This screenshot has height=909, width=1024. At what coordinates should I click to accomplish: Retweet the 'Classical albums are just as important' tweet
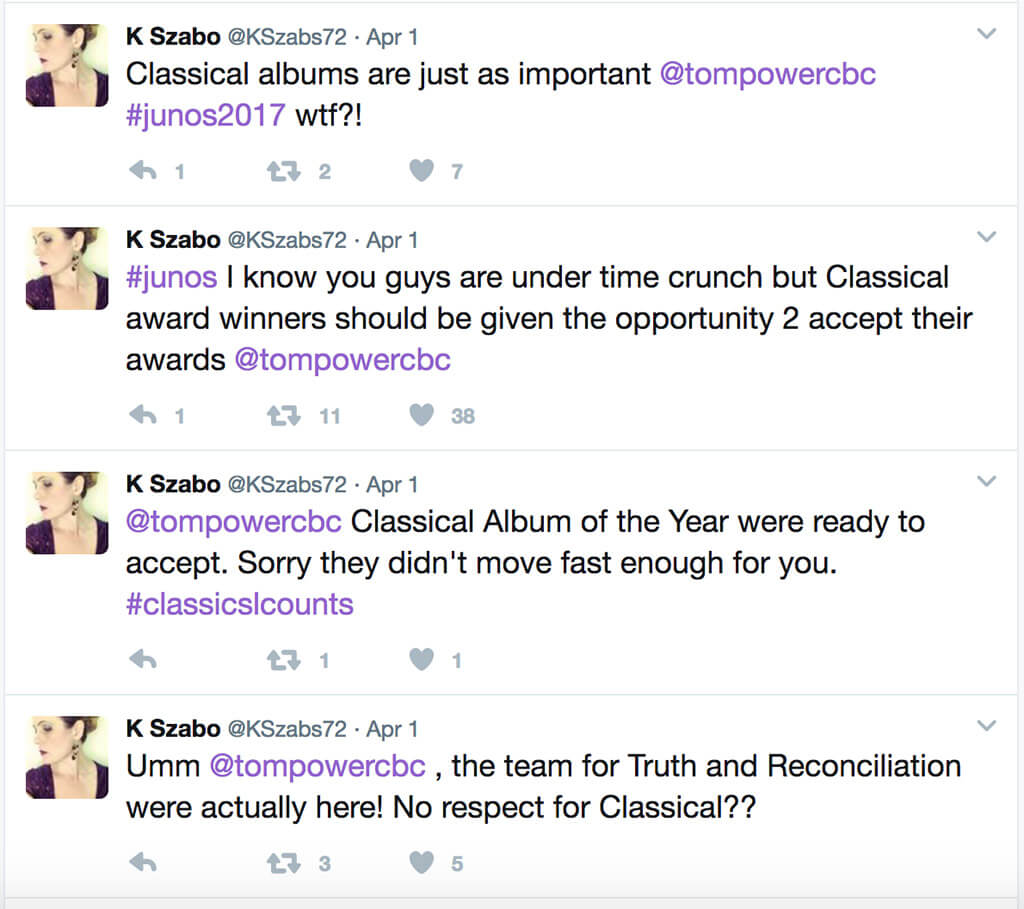click(283, 172)
